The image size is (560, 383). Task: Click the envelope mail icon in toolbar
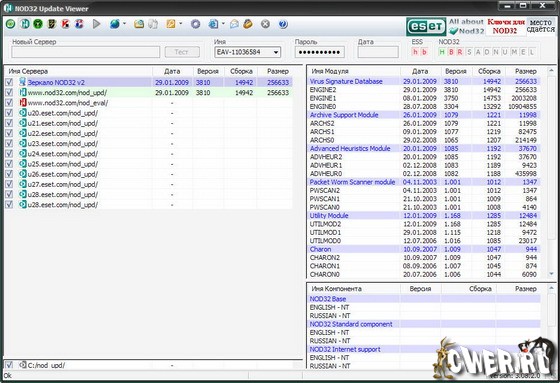[x=234, y=24]
